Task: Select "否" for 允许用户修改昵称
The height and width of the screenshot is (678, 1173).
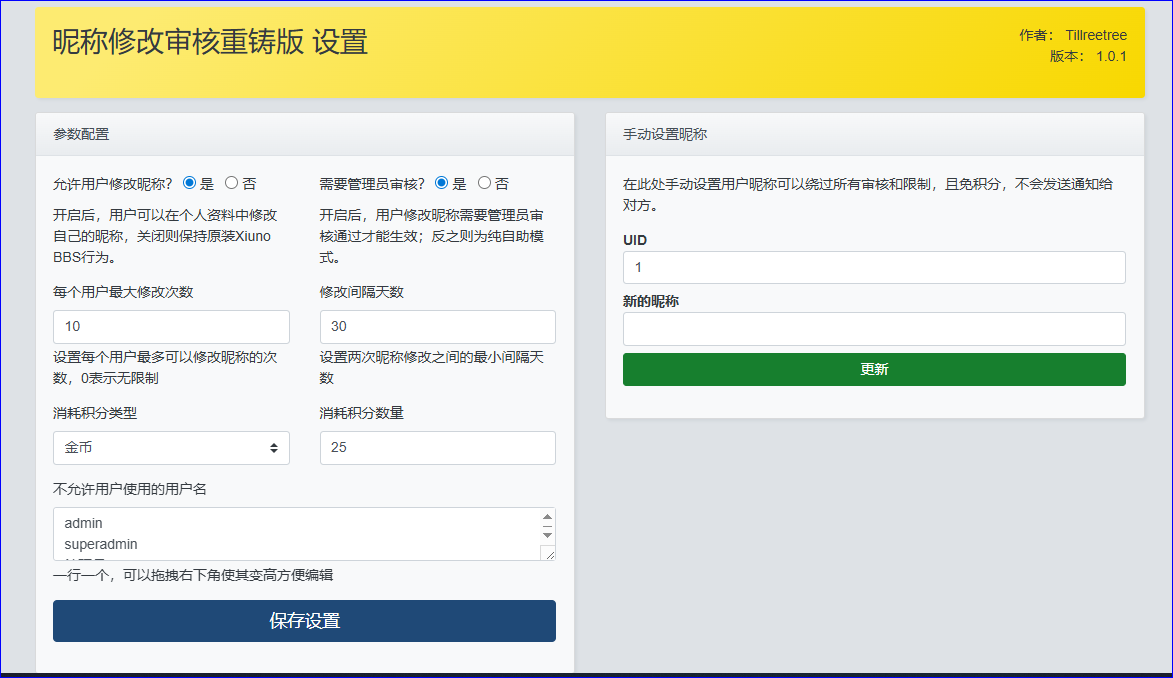Action: (x=232, y=183)
